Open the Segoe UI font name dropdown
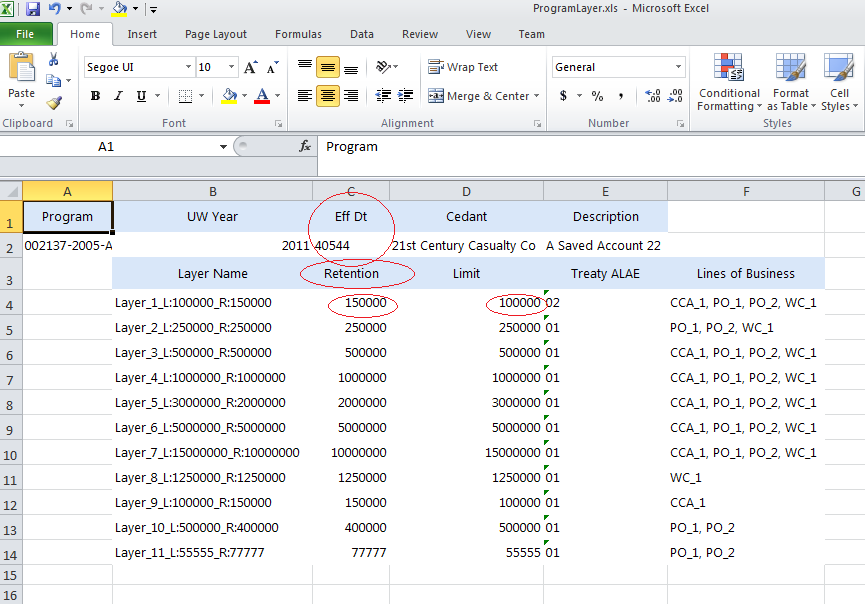This screenshot has height=604, width=865. [188, 67]
